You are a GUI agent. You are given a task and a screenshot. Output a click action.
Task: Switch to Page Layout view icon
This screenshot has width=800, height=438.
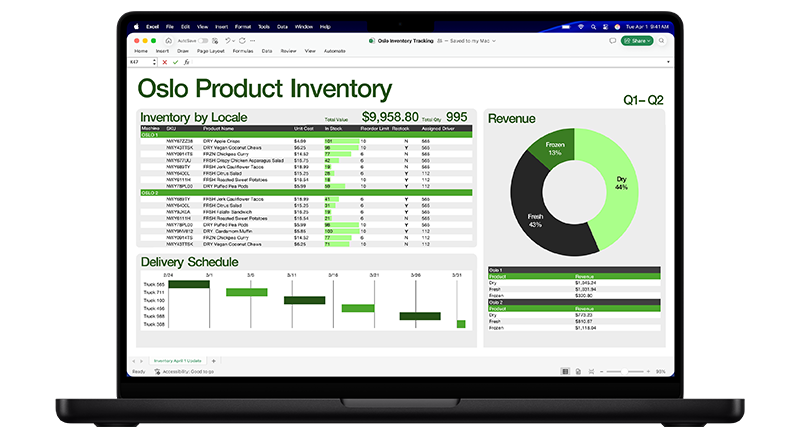tap(579, 371)
